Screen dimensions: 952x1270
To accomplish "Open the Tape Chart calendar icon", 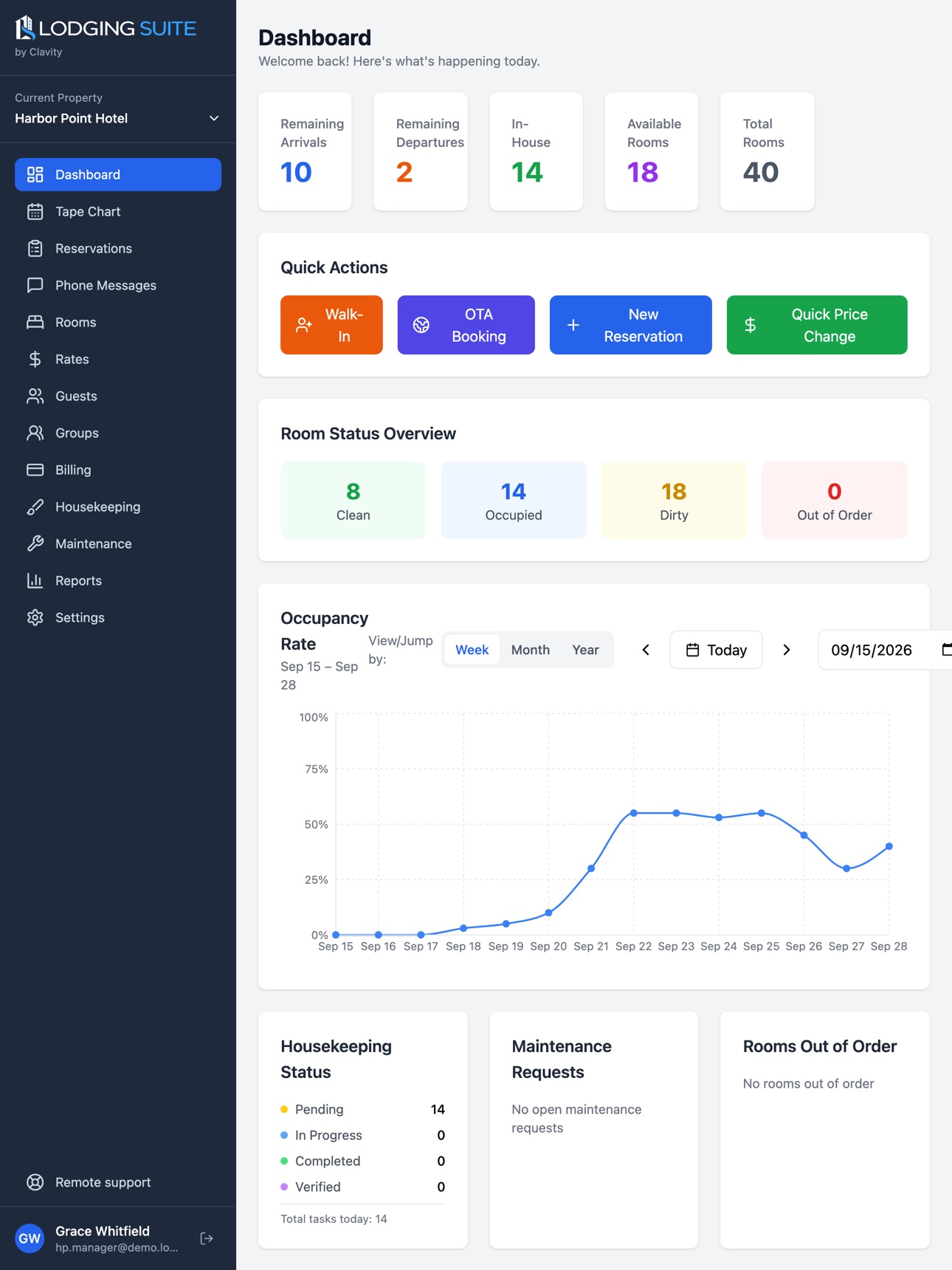I will click(35, 212).
